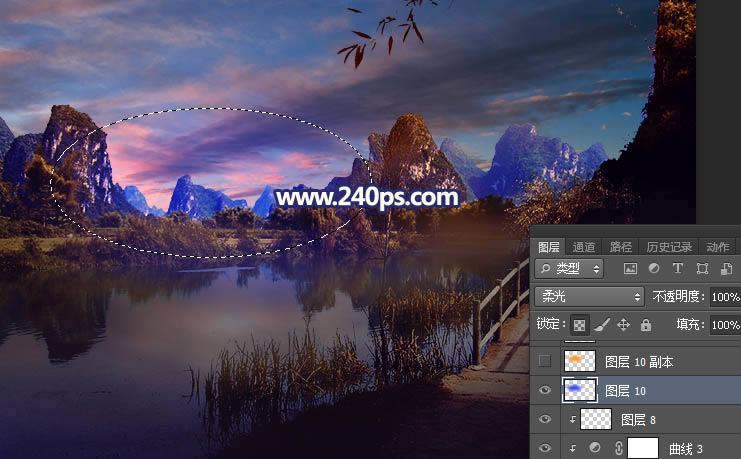
Task: Toggle visibility of 图层 8
Action: point(545,420)
